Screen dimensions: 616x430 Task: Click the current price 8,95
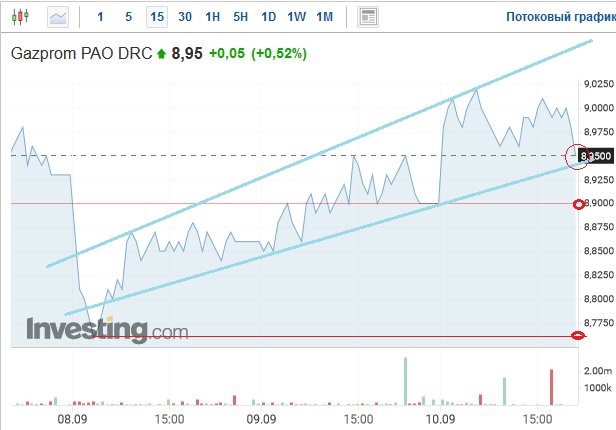pos(187,53)
